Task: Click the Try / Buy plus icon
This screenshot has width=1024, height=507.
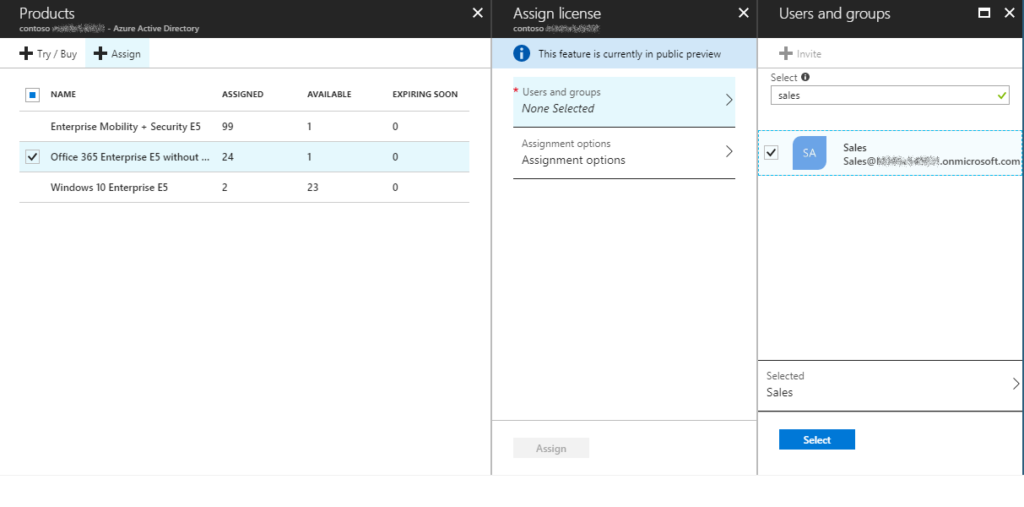Action: (x=26, y=54)
